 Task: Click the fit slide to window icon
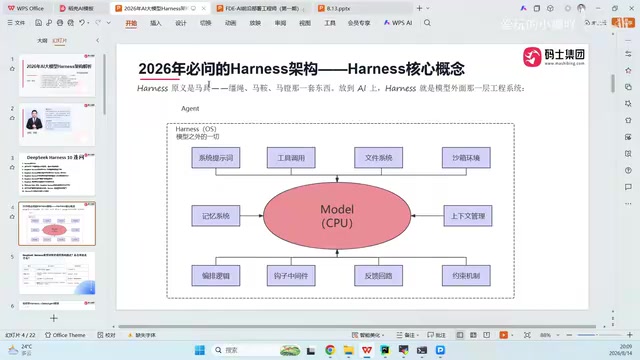[527, 335]
